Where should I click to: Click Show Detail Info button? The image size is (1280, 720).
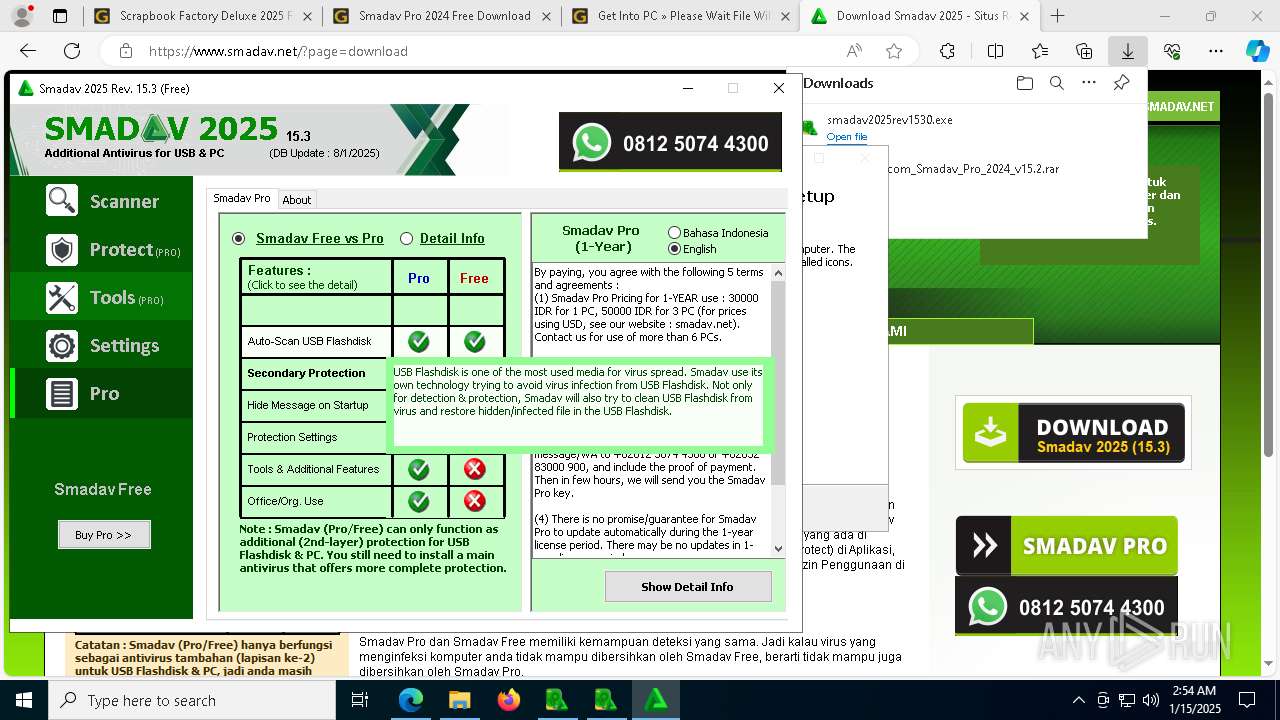point(688,587)
